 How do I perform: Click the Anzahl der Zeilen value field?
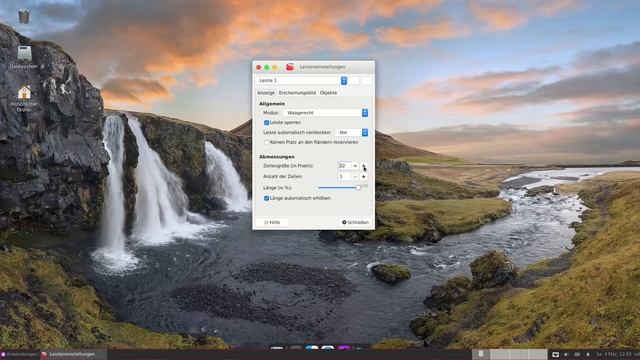click(x=344, y=177)
